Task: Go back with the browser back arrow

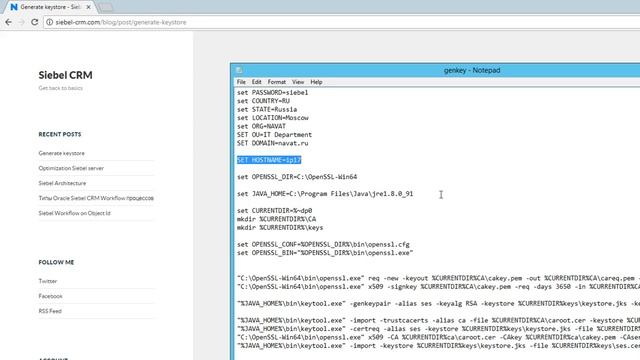Action: [x=9, y=22]
